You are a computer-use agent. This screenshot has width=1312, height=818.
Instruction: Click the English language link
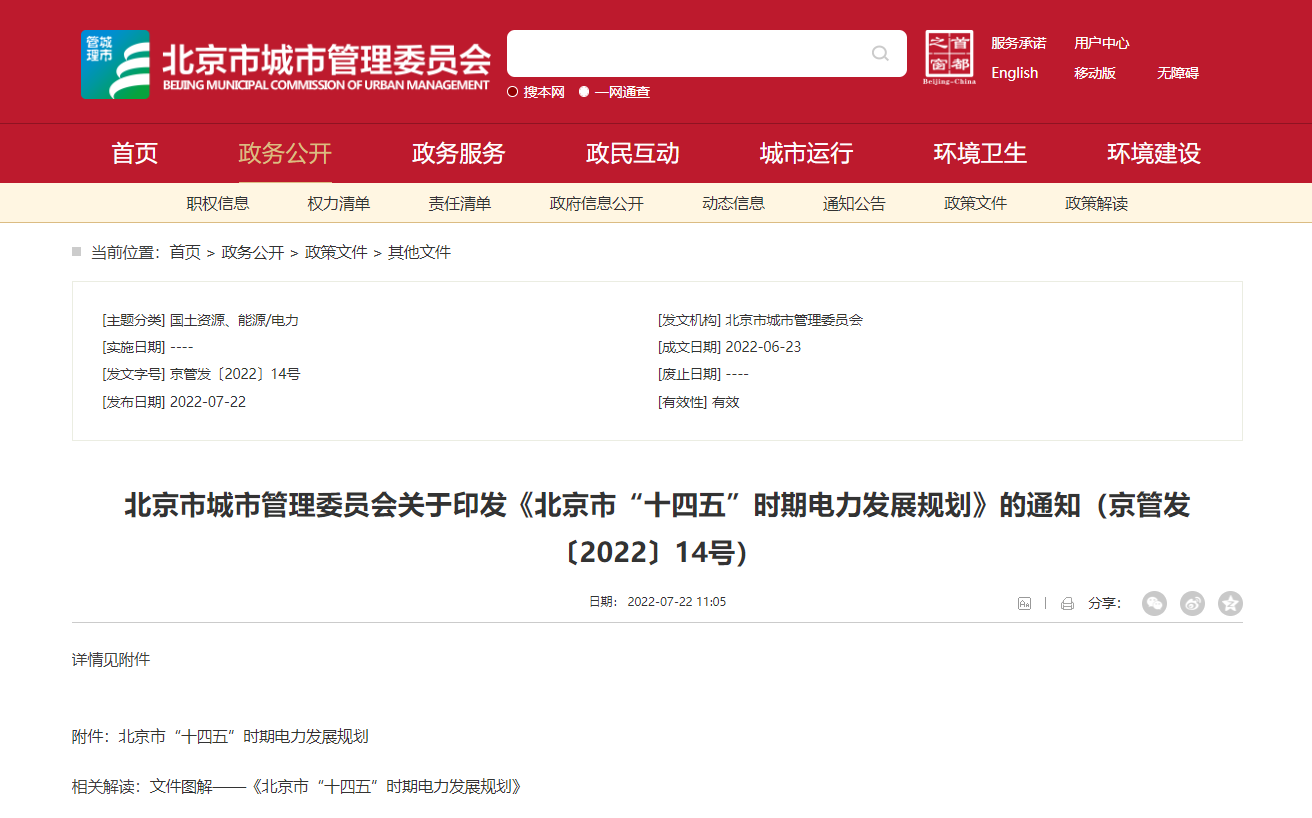click(x=1014, y=73)
